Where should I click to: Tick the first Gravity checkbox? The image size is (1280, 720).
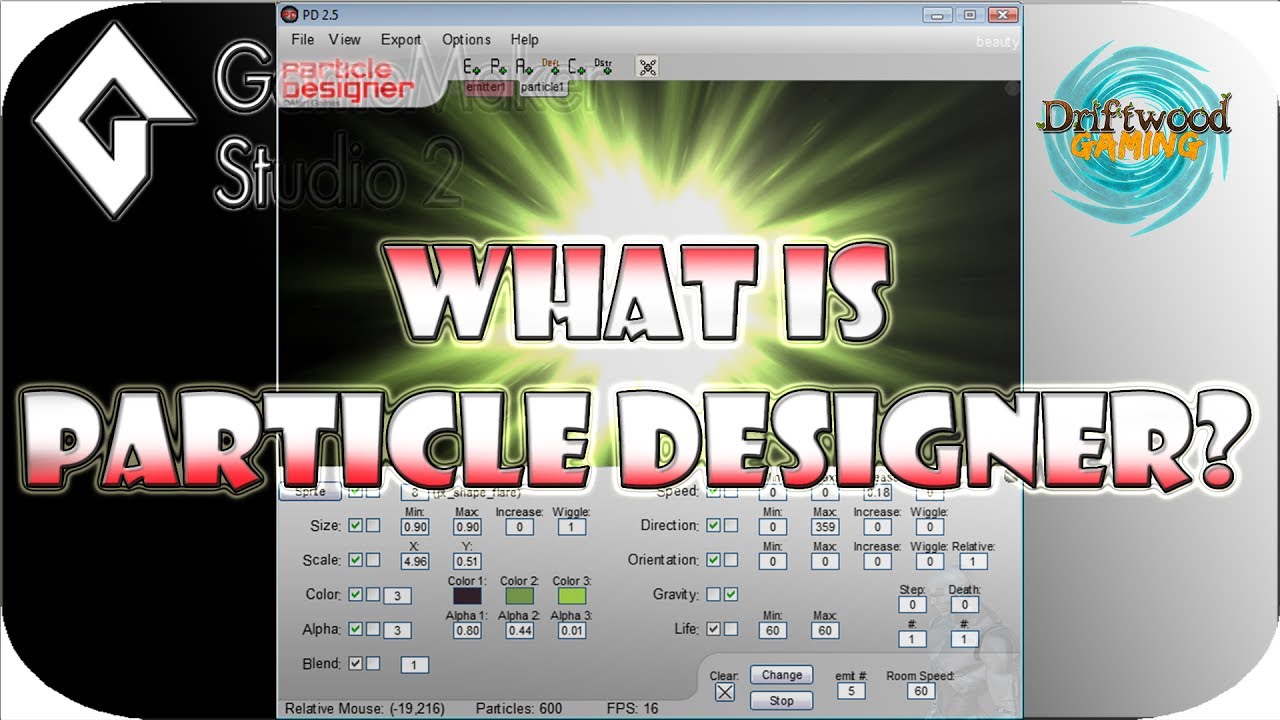pyautogui.click(x=713, y=594)
